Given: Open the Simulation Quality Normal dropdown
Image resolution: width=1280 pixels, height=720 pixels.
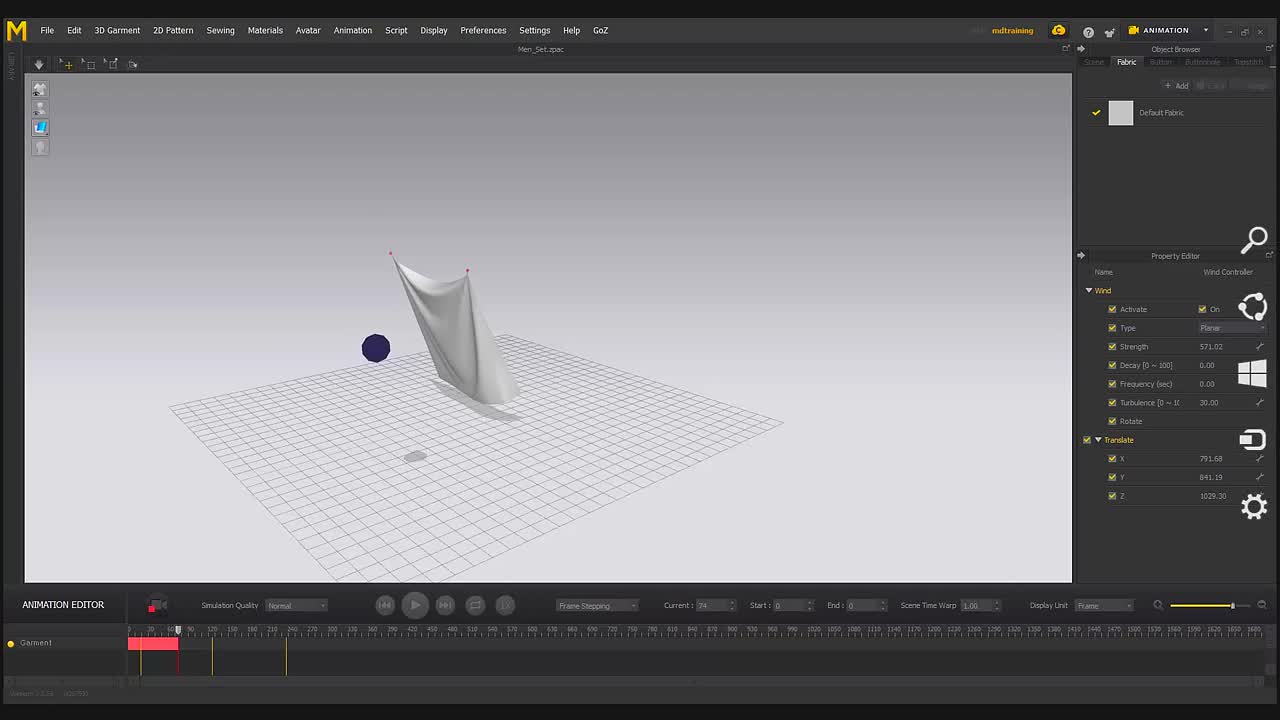Looking at the screenshot, I should 296,605.
